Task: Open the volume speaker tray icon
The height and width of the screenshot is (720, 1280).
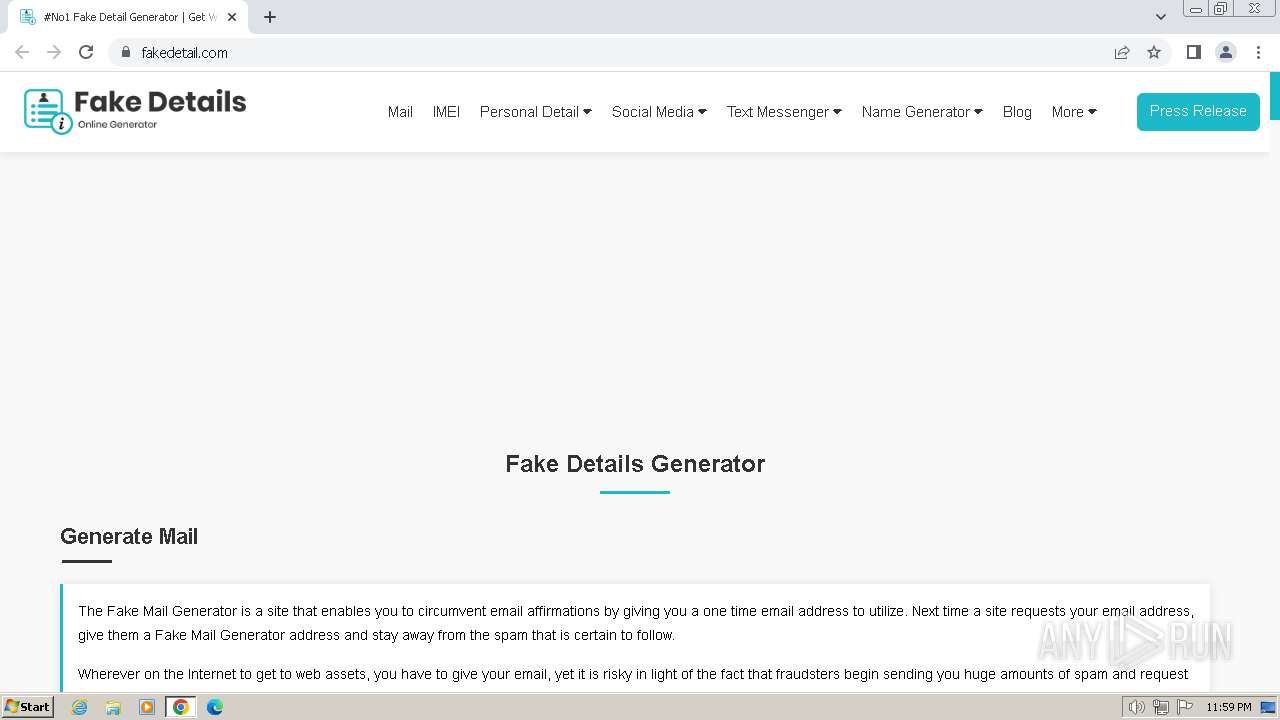Action: click(x=1136, y=707)
